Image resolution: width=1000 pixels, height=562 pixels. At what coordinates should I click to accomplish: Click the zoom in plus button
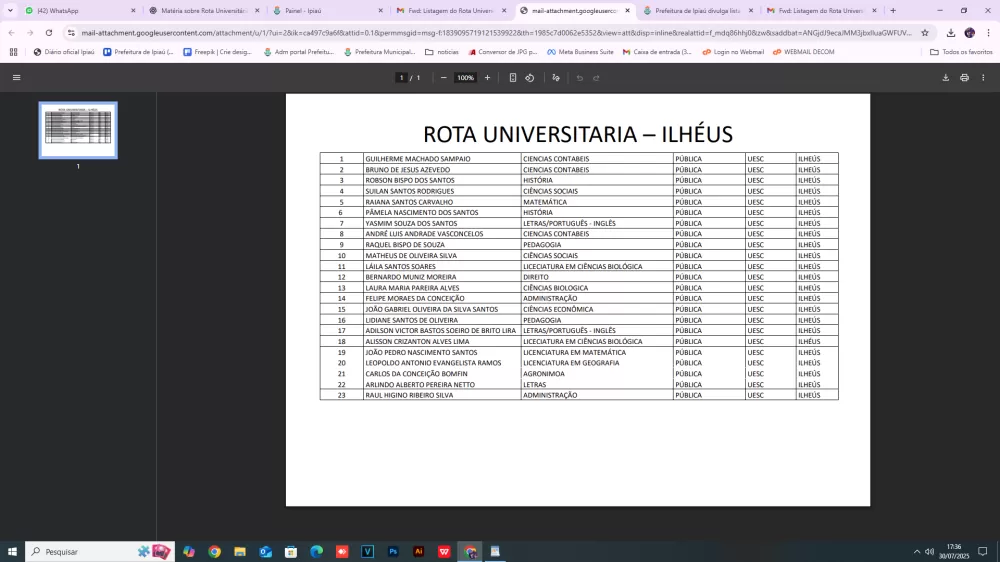[x=487, y=77]
